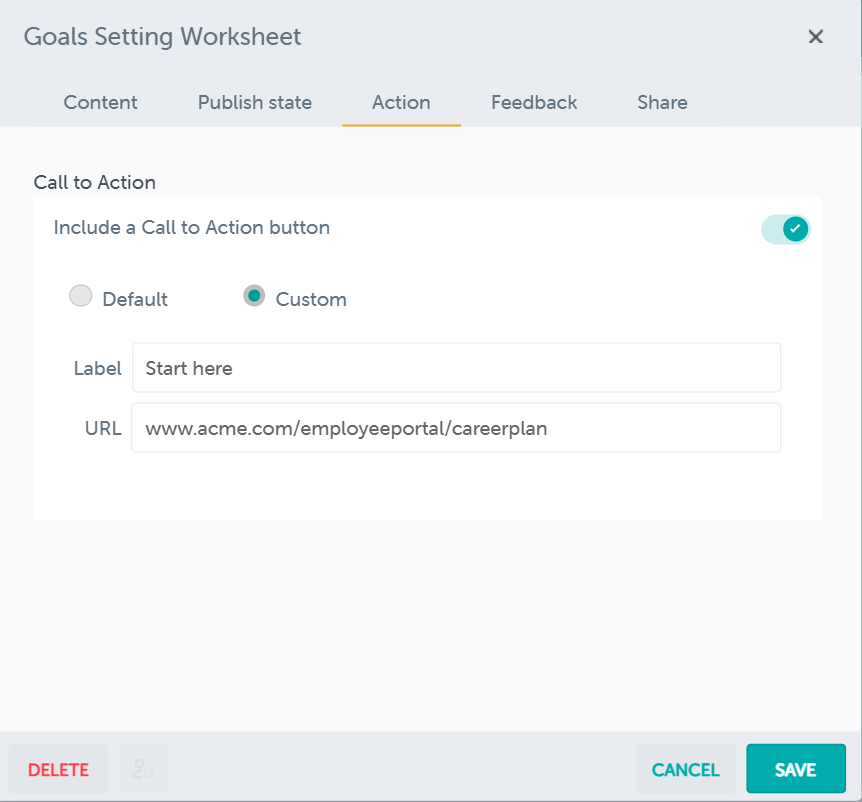The image size is (862, 802).
Task: Click the 'URL' field caption
Action: pyautogui.click(x=103, y=428)
